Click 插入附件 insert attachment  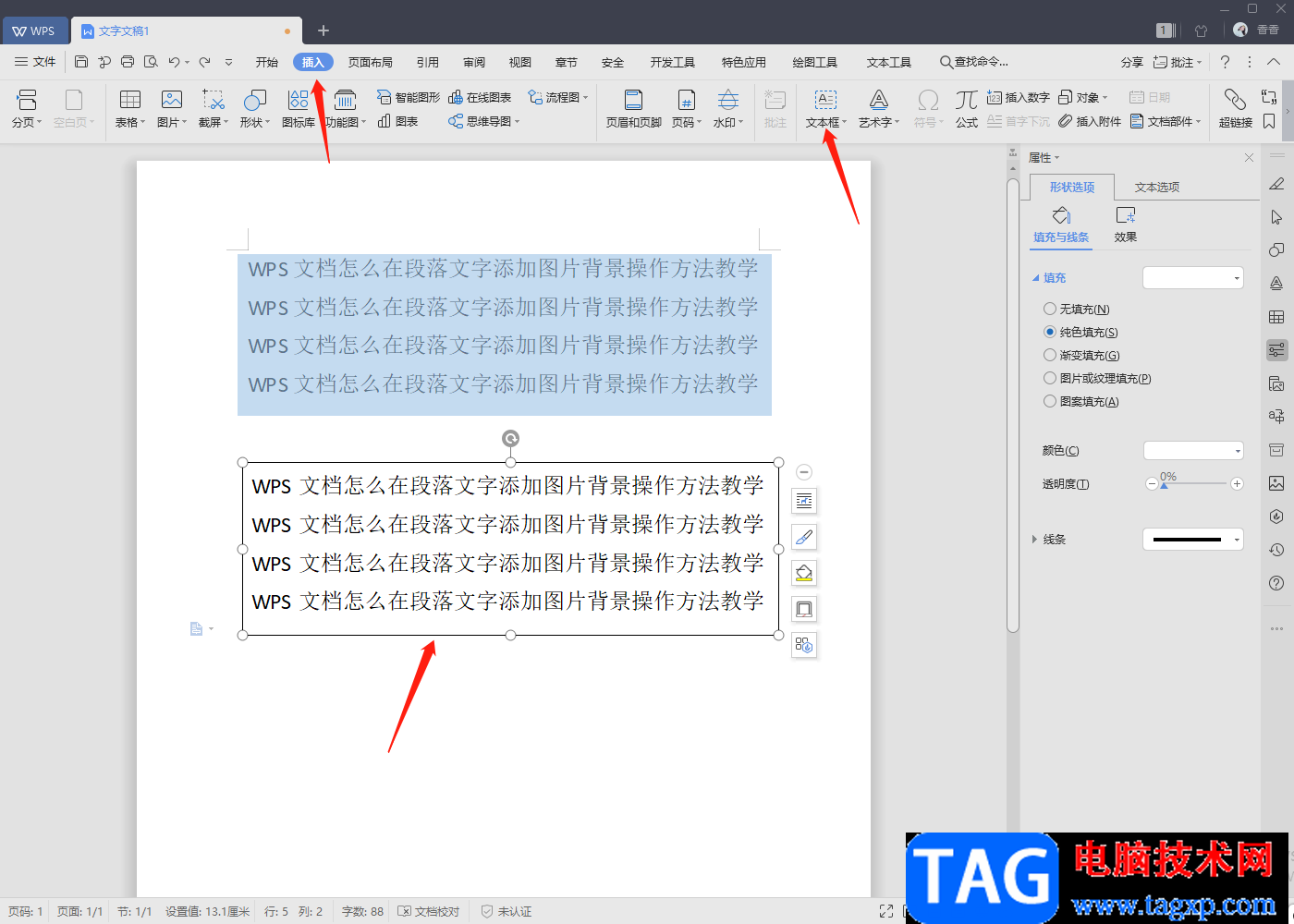[1090, 121]
